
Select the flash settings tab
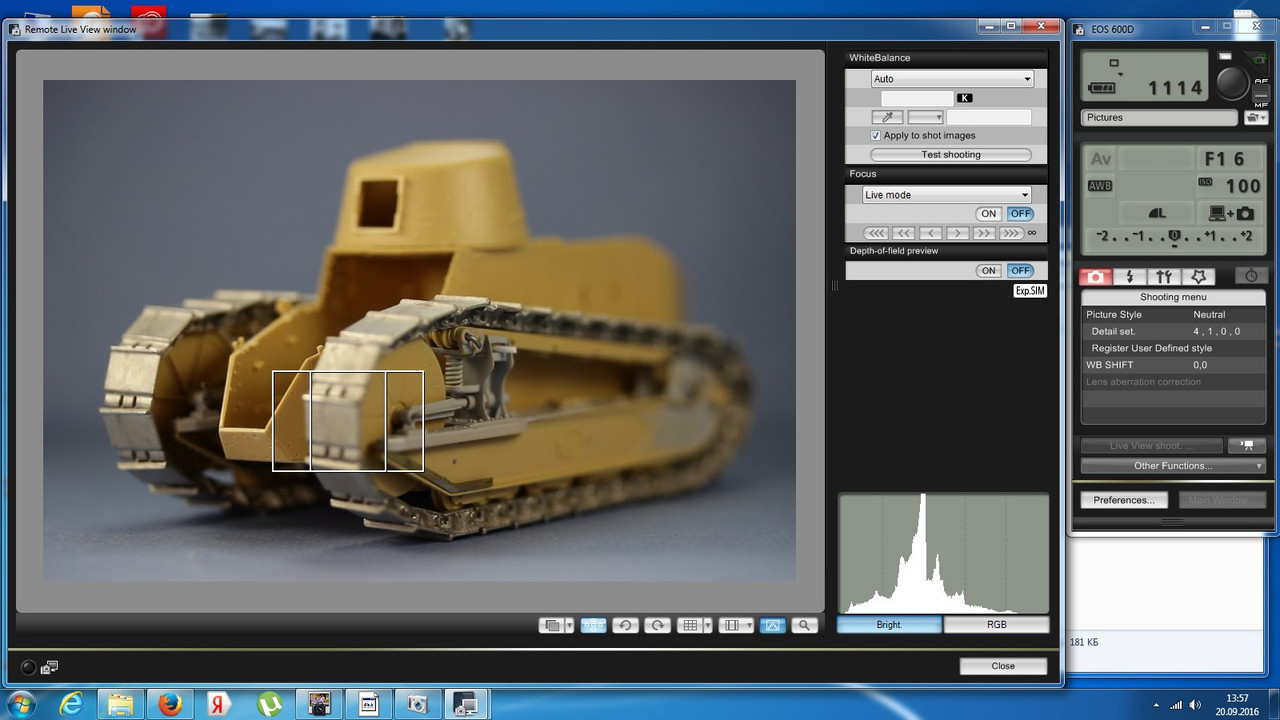(1130, 277)
